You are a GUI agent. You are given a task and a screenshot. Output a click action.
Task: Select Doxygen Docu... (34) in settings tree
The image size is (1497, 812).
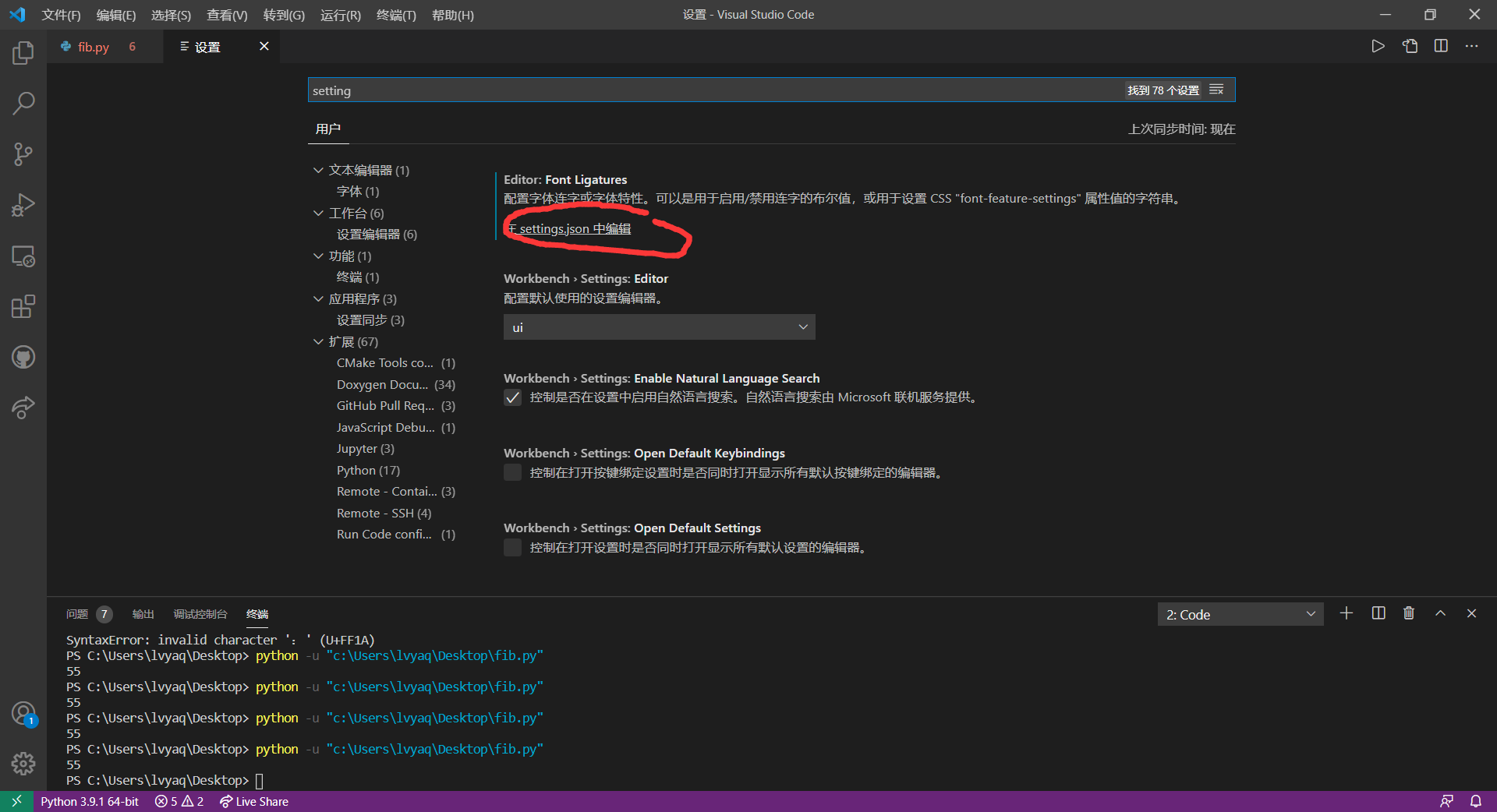tap(396, 385)
